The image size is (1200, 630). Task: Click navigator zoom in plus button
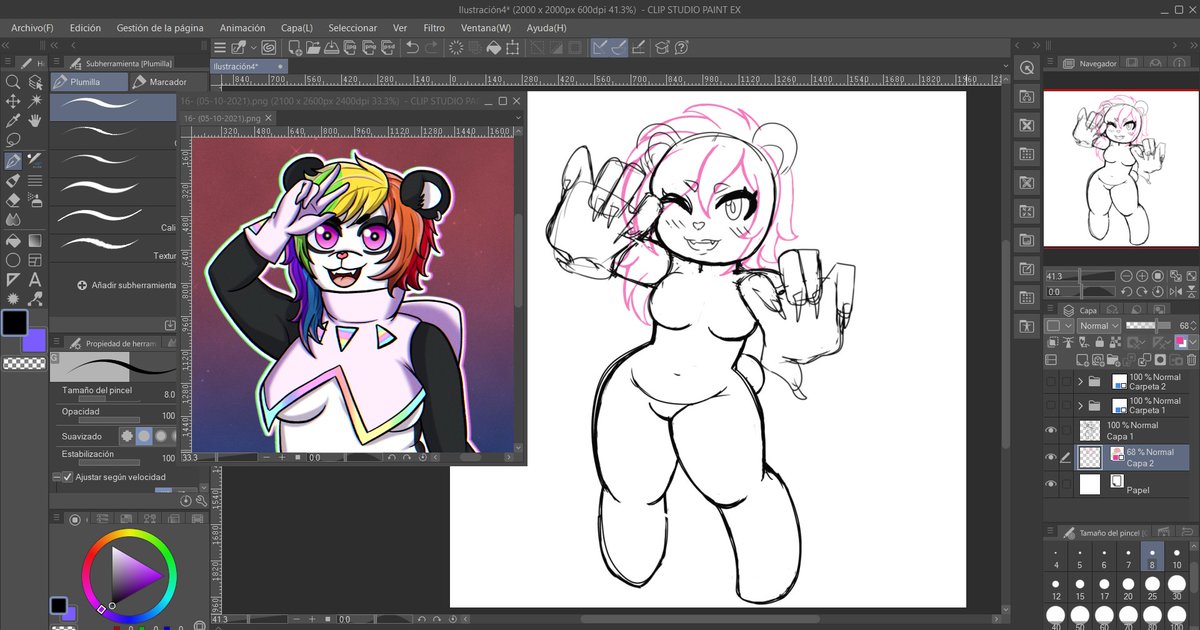(x=1142, y=276)
